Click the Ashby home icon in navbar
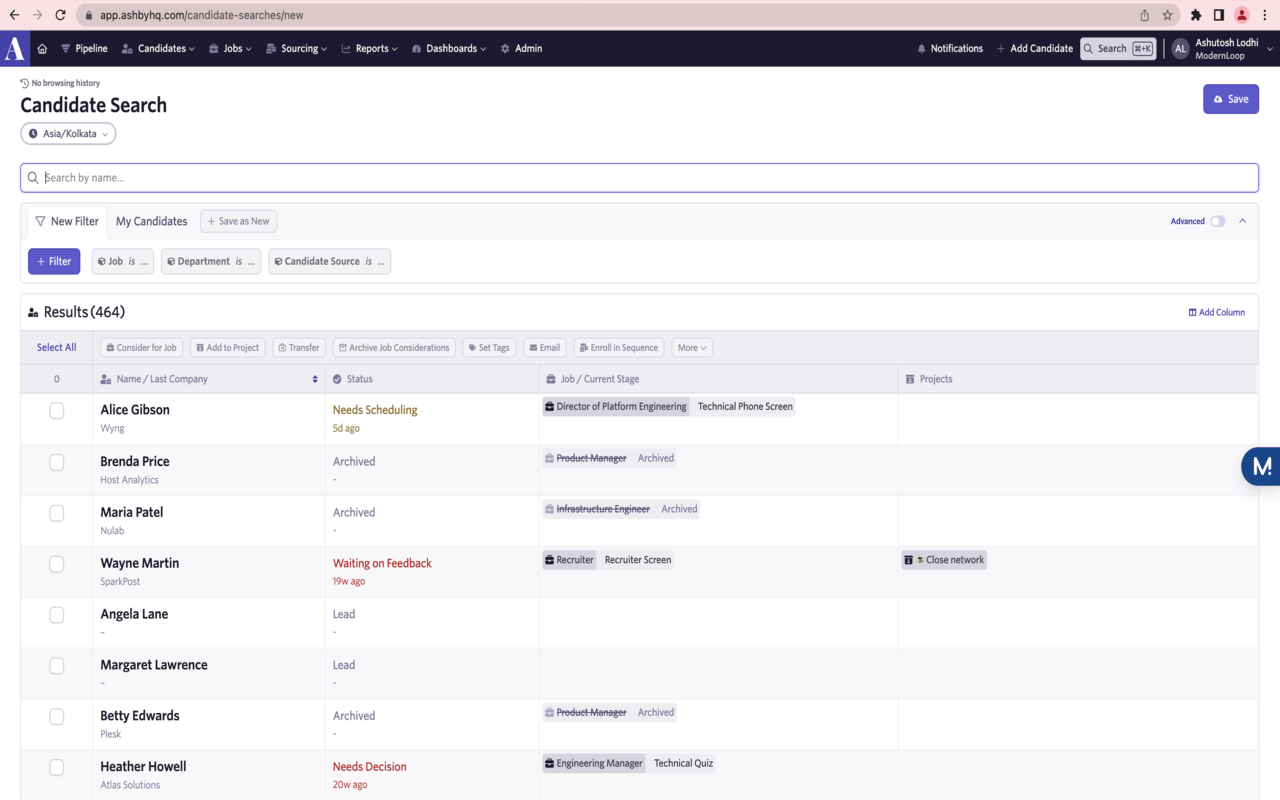Image resolution: width=1280 pixels, height=800 pixels. pos(42,47)
